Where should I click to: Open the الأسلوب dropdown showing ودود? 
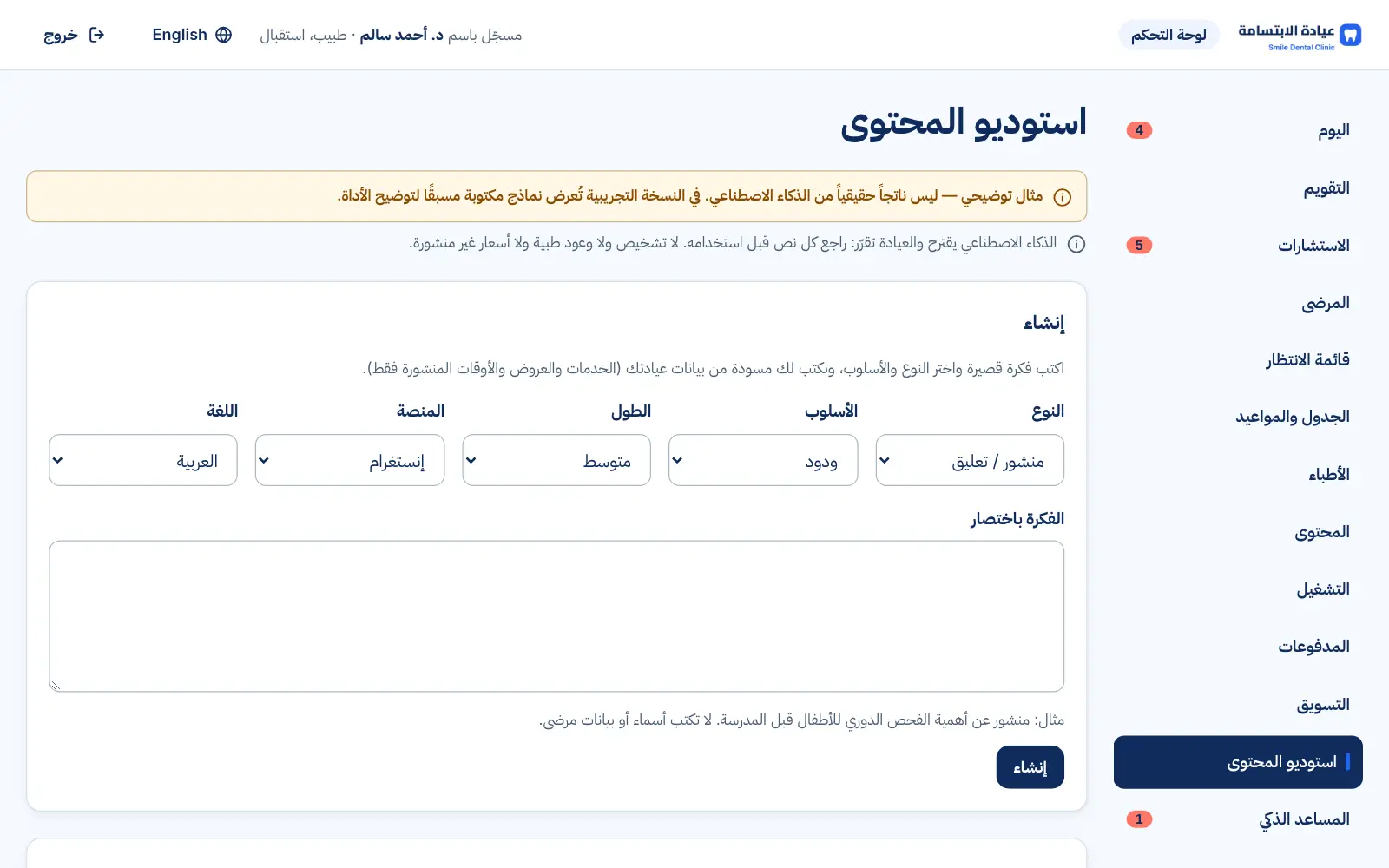tap(763, 460)
